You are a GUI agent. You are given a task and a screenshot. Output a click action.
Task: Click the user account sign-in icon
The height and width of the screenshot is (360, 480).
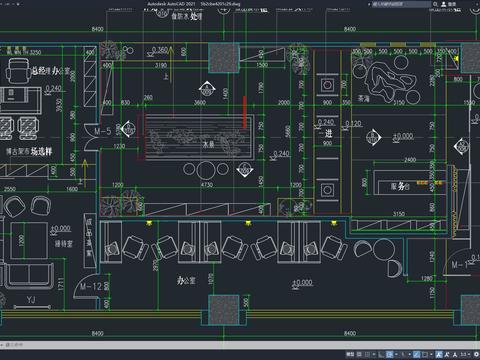point(444,4)
